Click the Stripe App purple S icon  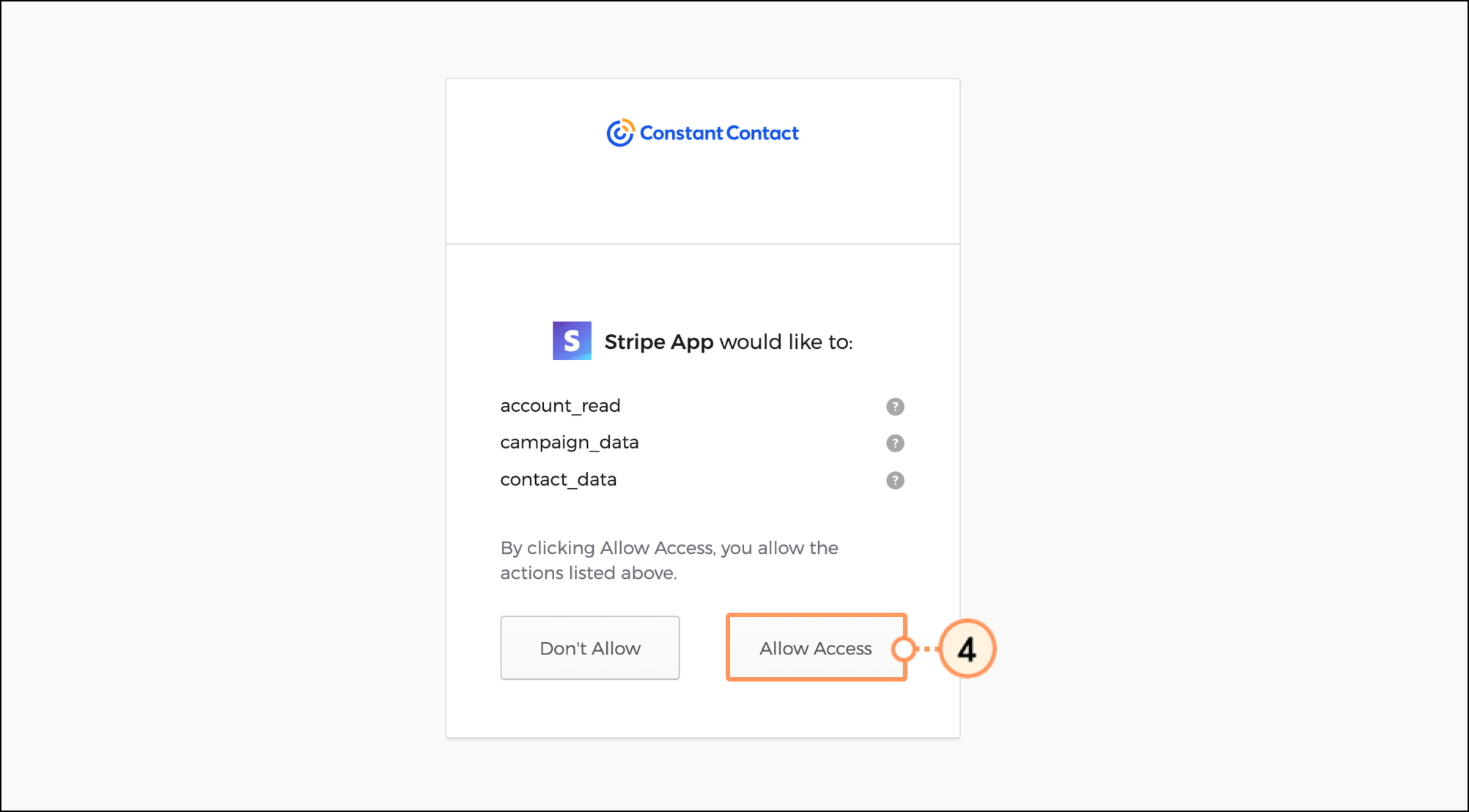tap(572, 340)
